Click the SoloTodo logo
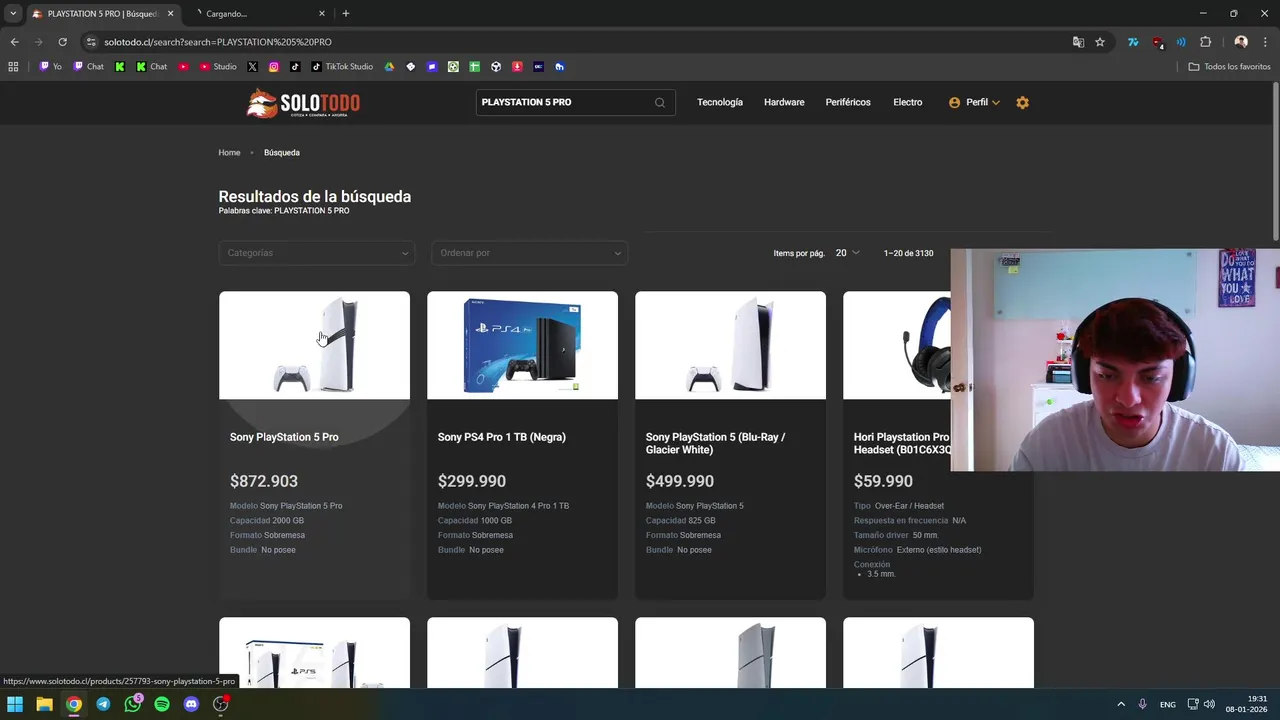Image resolution: width=1280 pixels, height=720 pixels. 303,103
